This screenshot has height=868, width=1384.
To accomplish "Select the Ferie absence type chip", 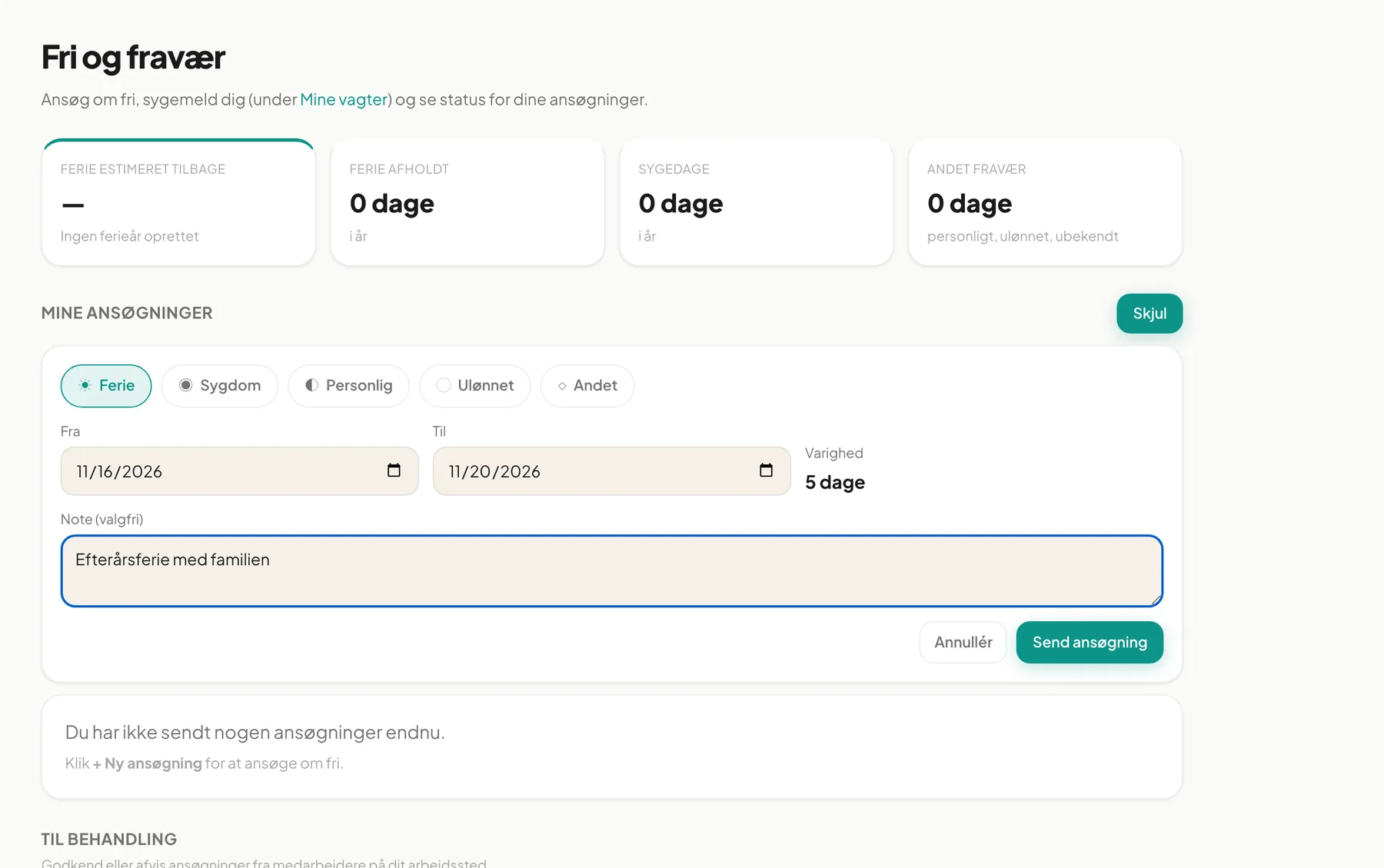I will [x=106, y=386].
